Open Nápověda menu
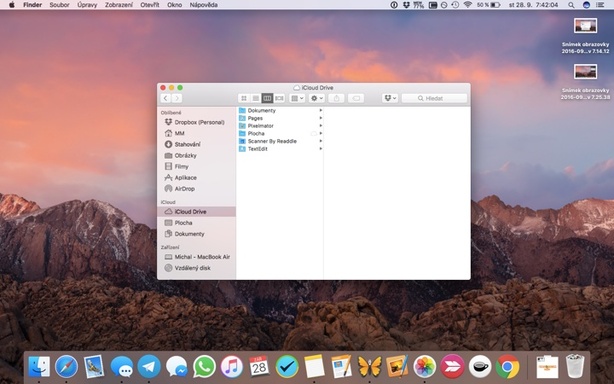Image resolution: width=614 pixels, height=384 pixels. click(x=203, y=5)
